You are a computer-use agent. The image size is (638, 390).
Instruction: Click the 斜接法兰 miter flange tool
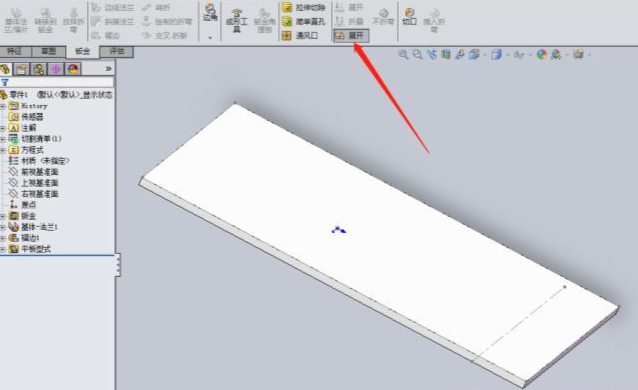click(113, 22)
